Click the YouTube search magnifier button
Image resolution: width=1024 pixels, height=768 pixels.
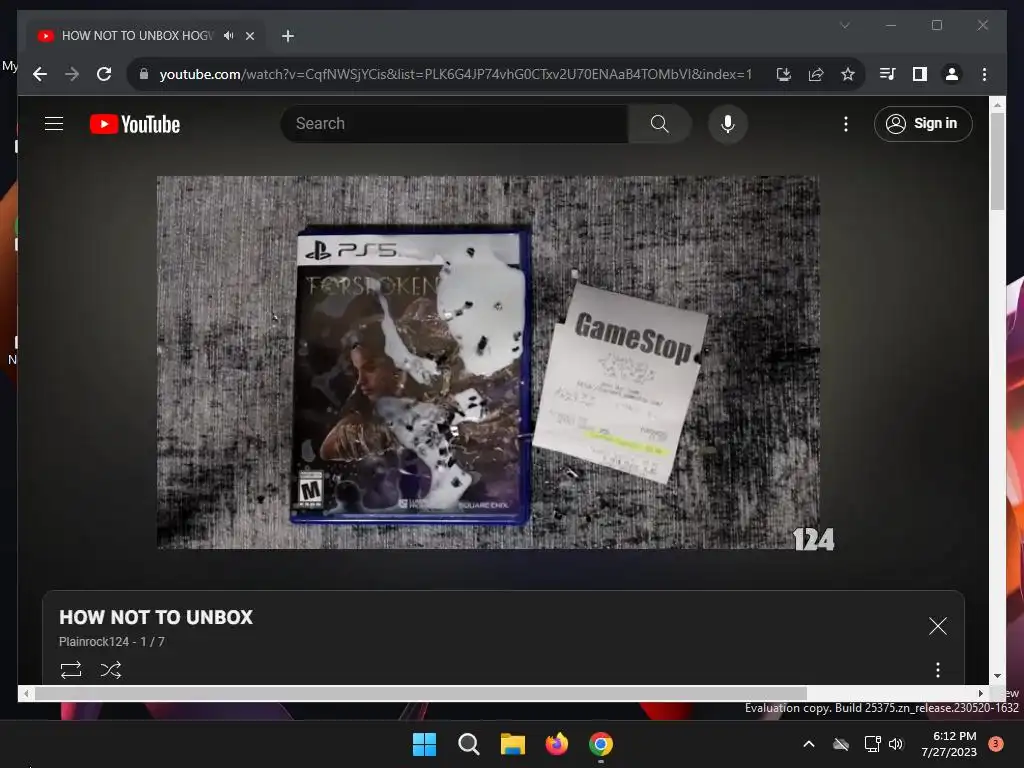point(660,123)
